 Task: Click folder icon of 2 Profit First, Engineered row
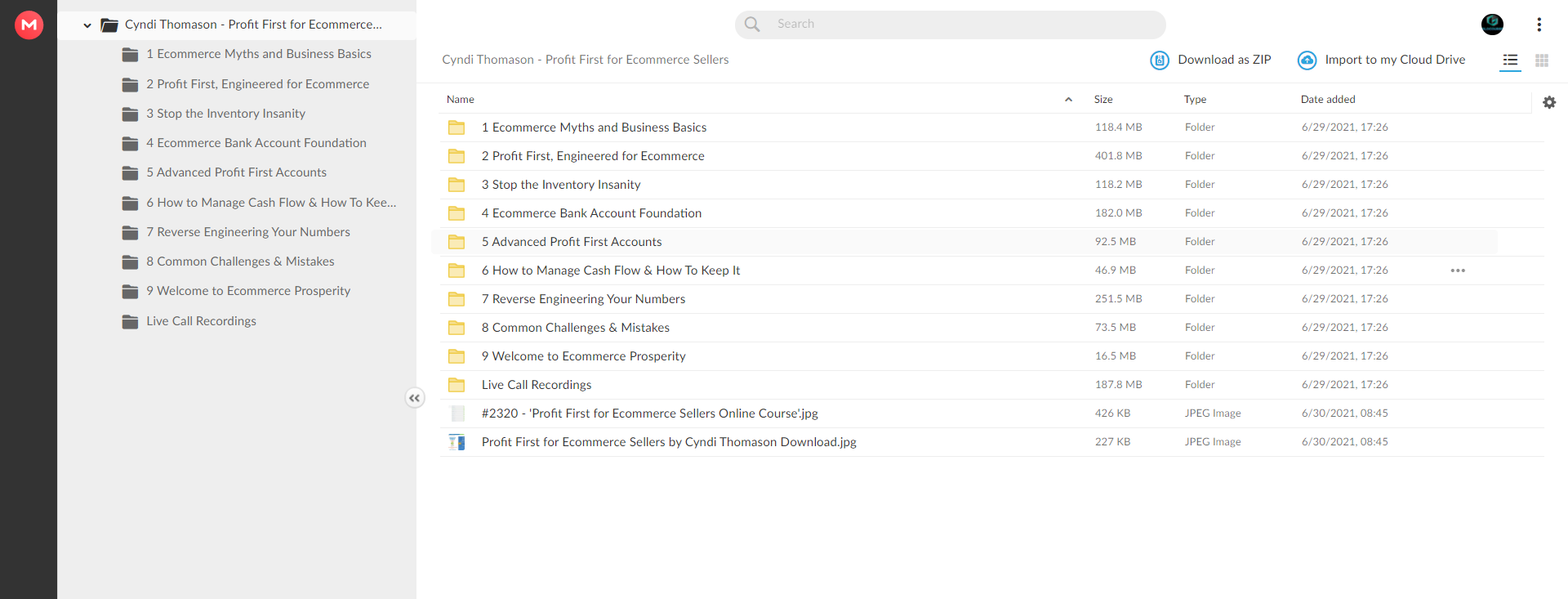pos(457,156)
